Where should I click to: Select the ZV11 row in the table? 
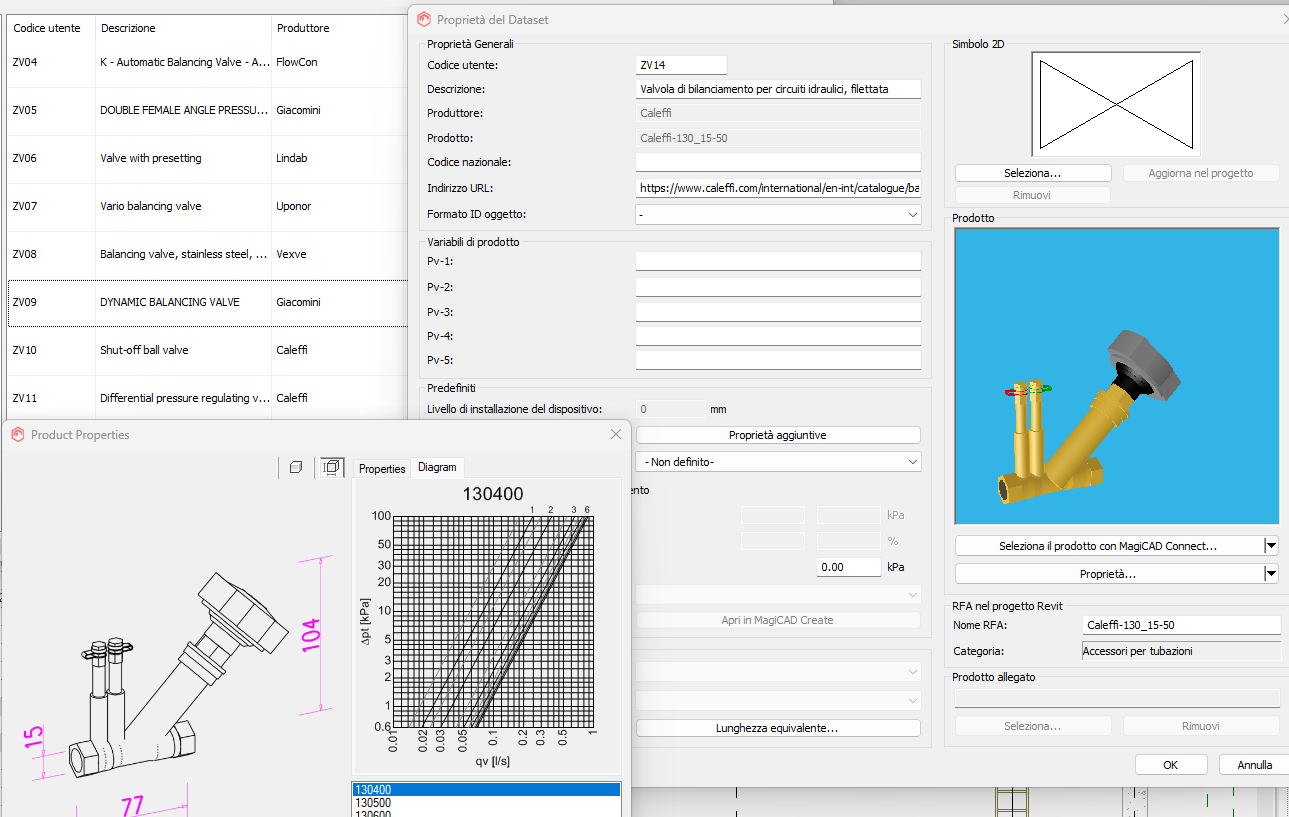point(206,398)
